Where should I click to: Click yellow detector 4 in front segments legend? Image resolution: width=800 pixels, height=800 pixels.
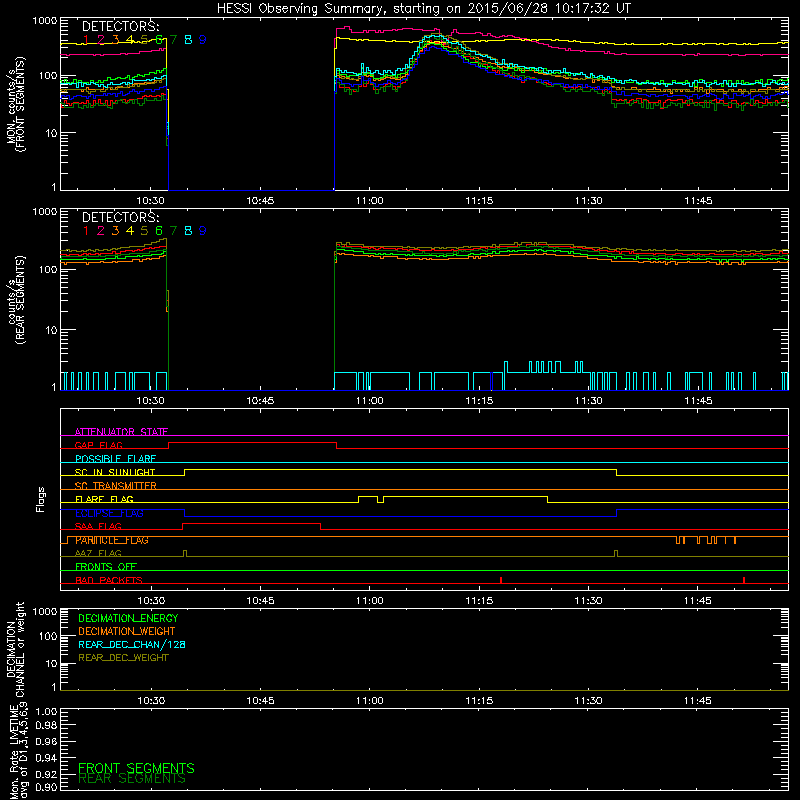coord(130,39)
